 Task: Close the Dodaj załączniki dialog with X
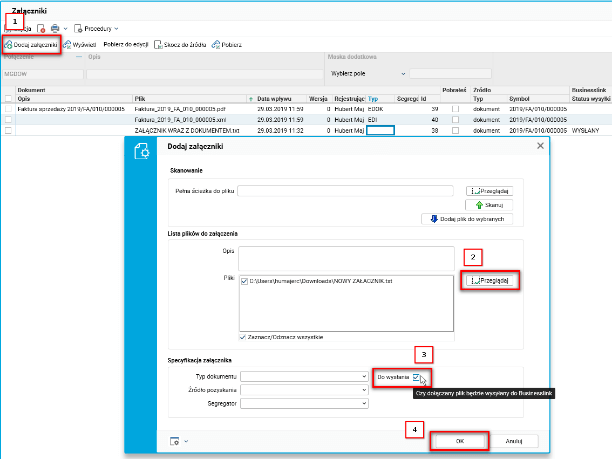[540, 146]
